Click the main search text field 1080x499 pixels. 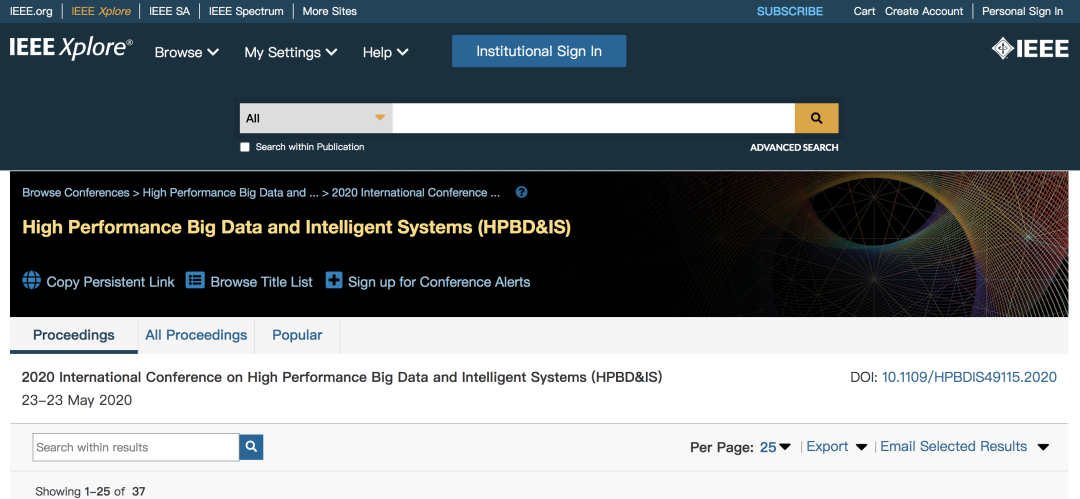pos(594,118)
